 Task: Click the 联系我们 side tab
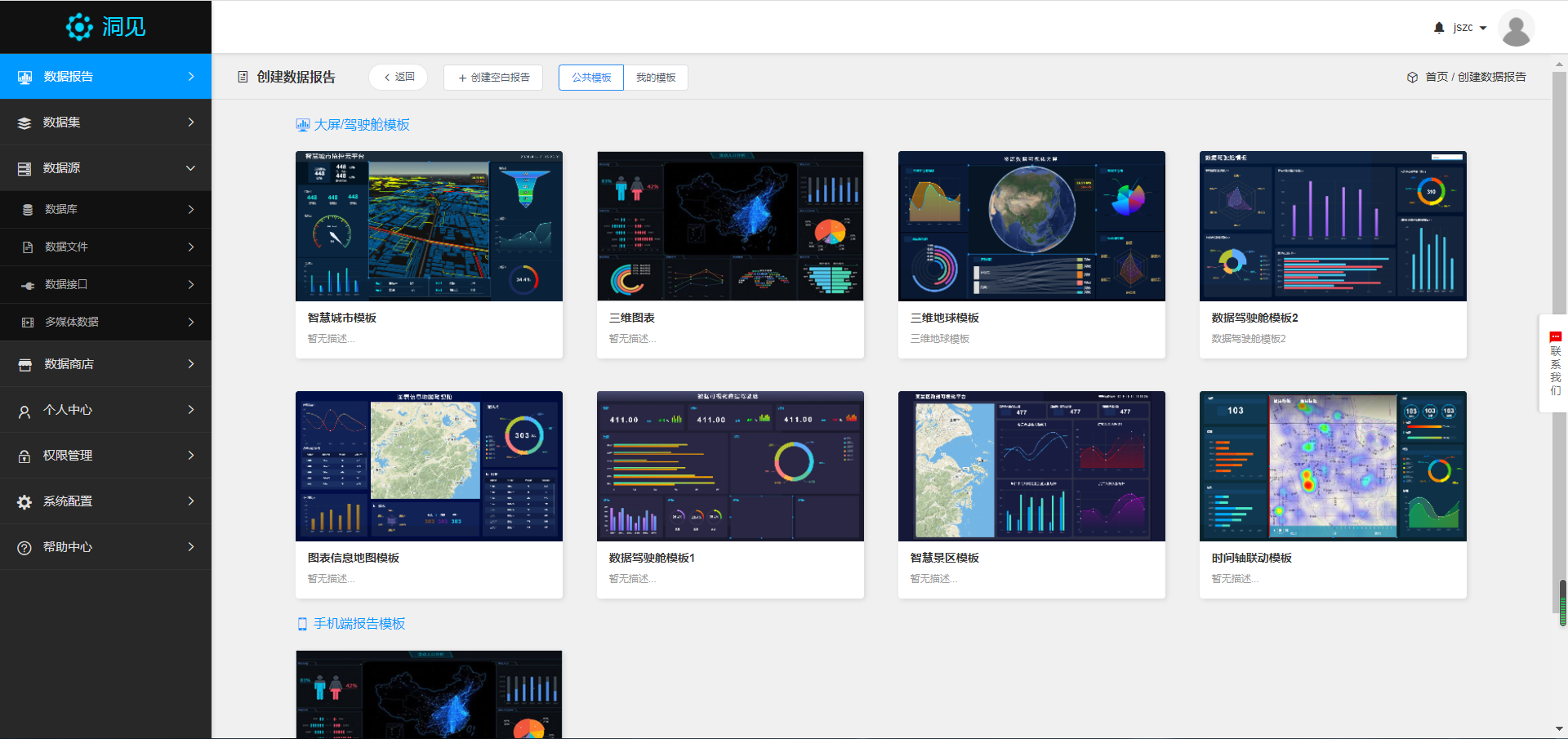coord(1555,363)
